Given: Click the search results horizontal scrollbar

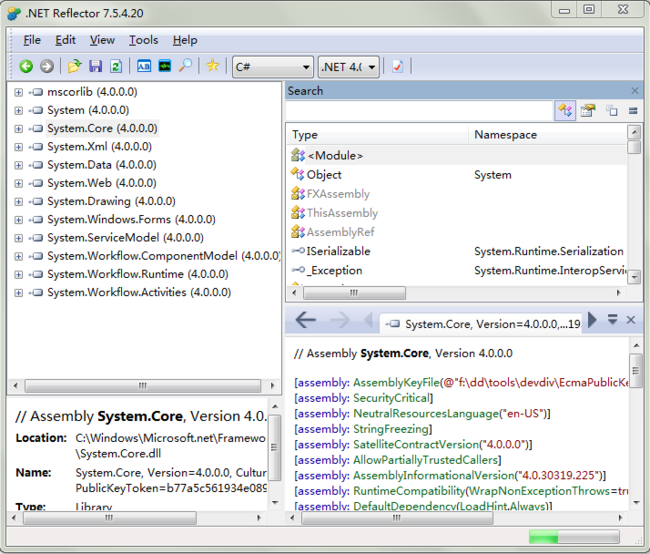Looking at the screenshot, I should (354, 293).
